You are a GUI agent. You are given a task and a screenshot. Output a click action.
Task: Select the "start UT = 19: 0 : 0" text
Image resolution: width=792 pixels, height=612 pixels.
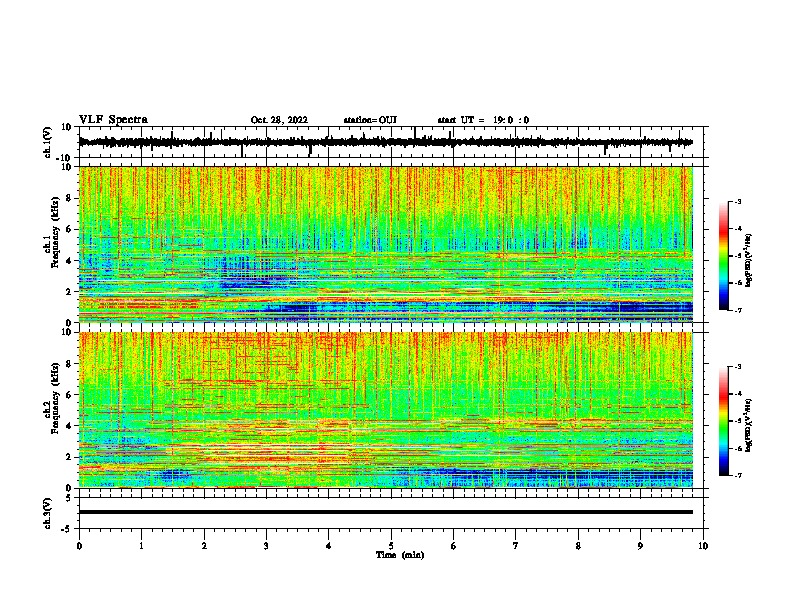(483, 120)
